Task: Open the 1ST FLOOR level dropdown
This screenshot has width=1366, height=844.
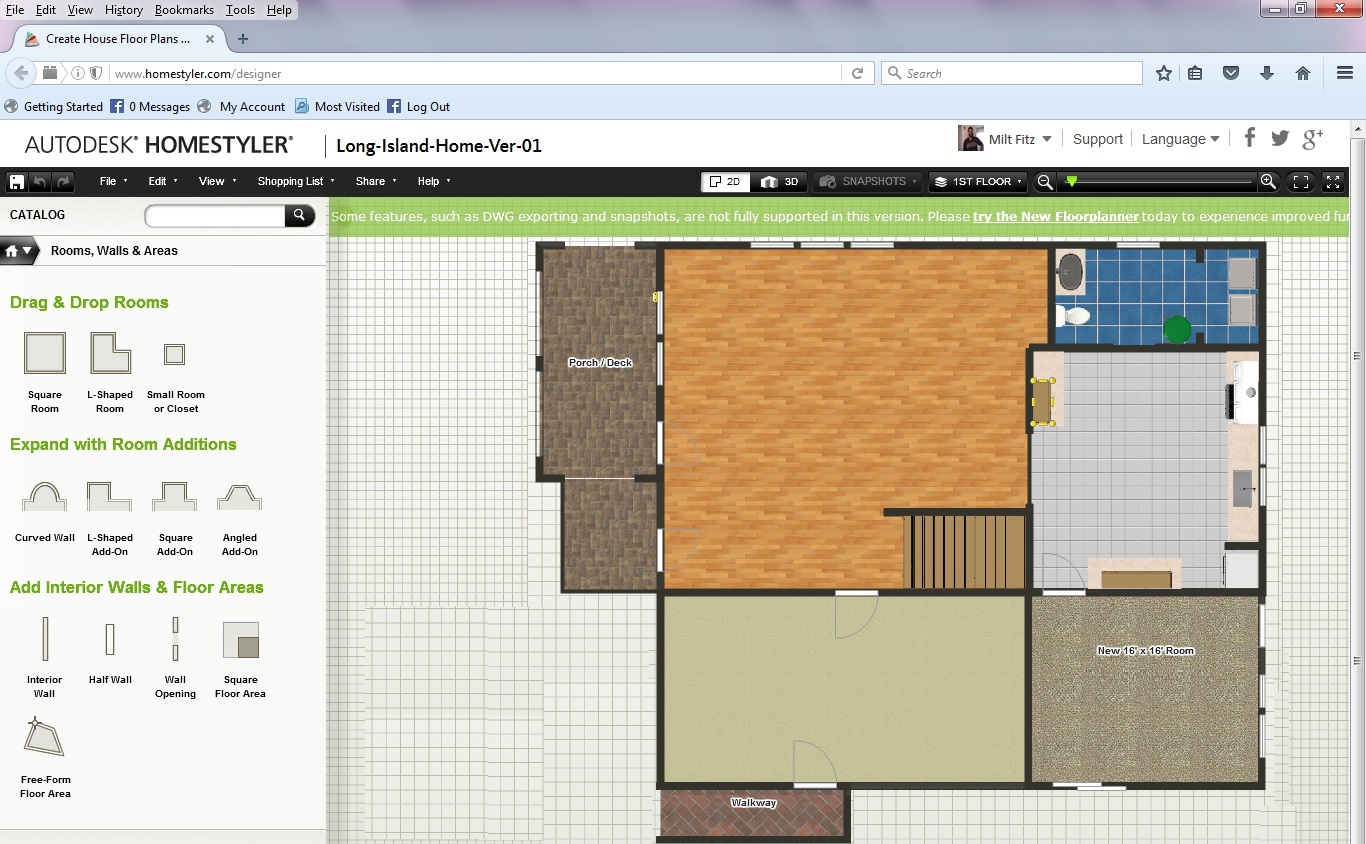Action: click(x=978, y=182)
